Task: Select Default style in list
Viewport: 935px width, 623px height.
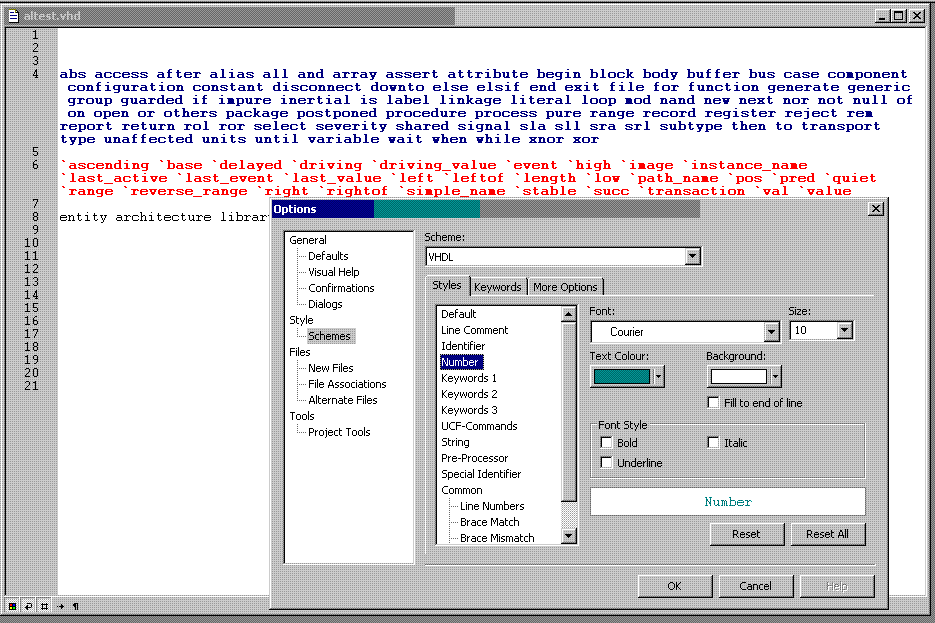Action: pos(458,314)
